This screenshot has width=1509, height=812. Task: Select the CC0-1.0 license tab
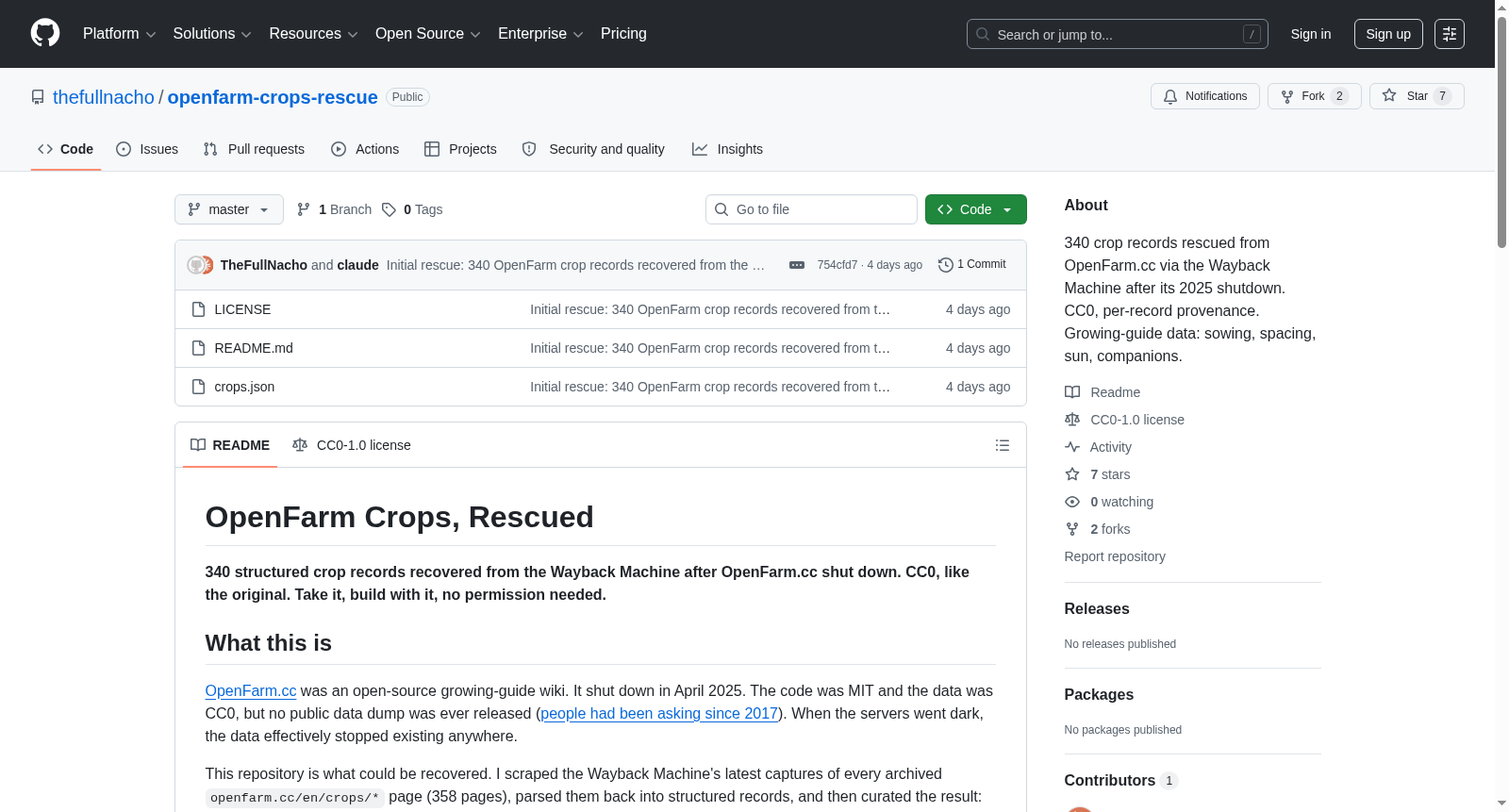tap(352, 445)
